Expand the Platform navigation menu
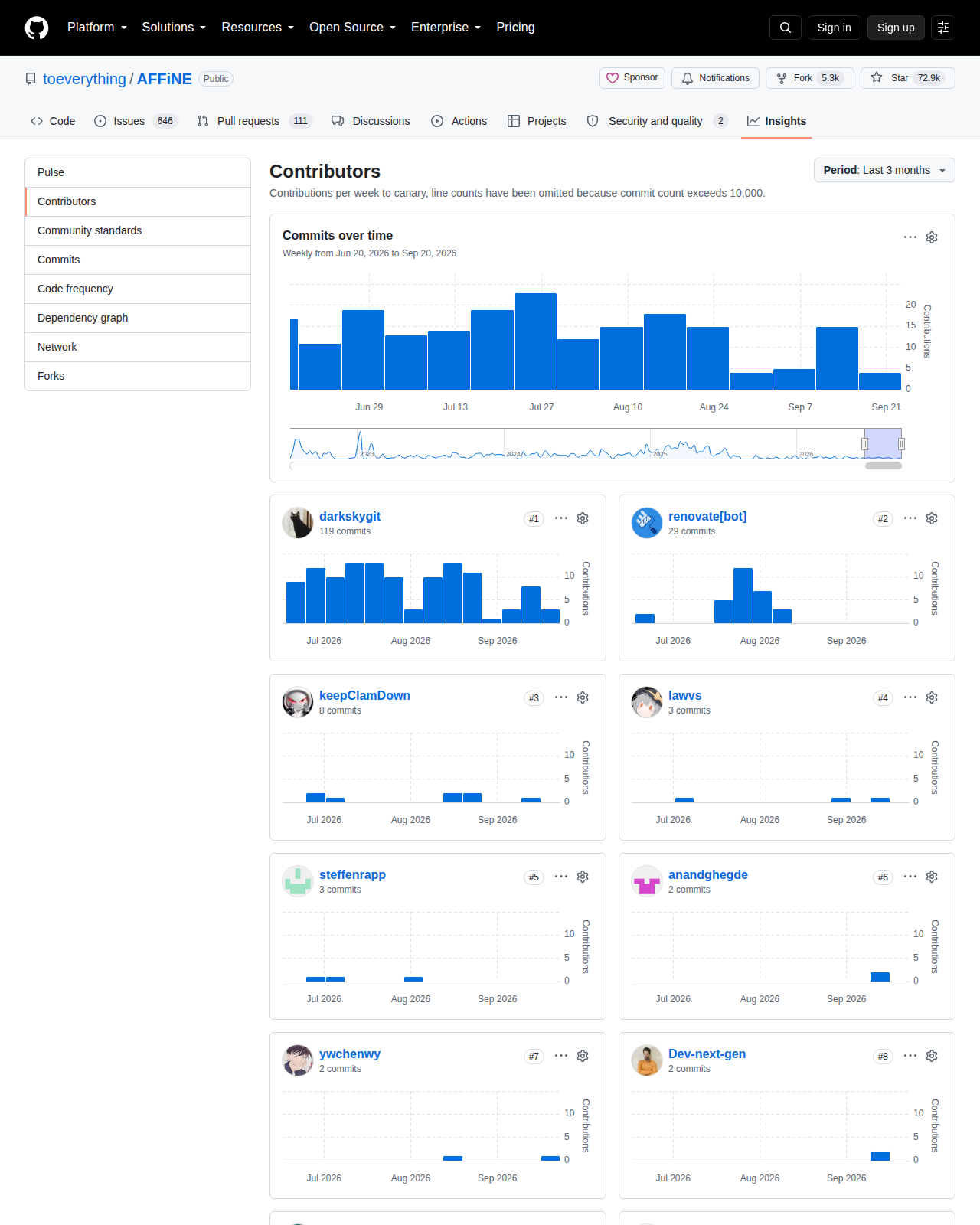The width and height of the screenshot is (980, 1225). pos(97,28)
